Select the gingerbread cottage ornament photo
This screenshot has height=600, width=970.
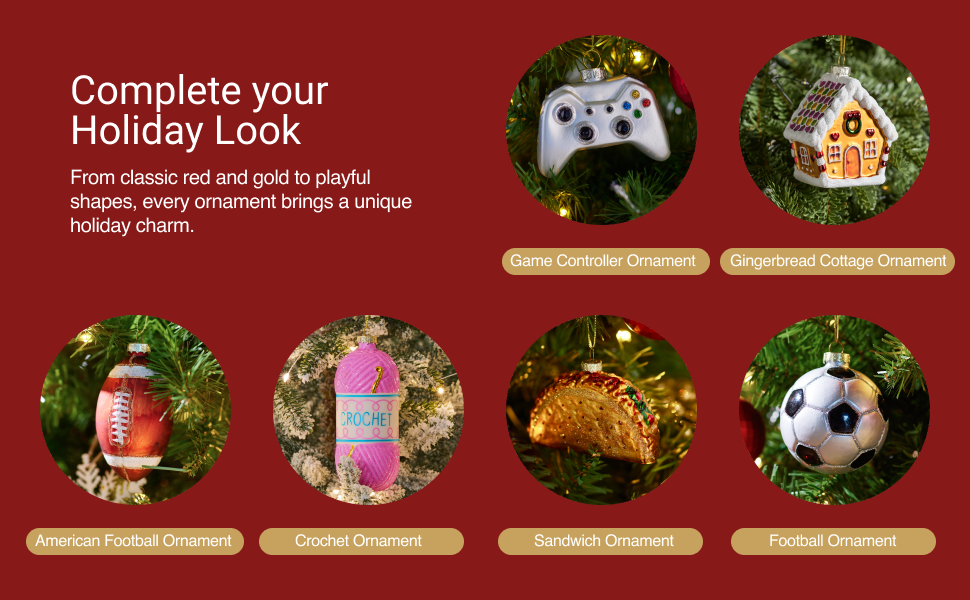[x=835, y=130]
